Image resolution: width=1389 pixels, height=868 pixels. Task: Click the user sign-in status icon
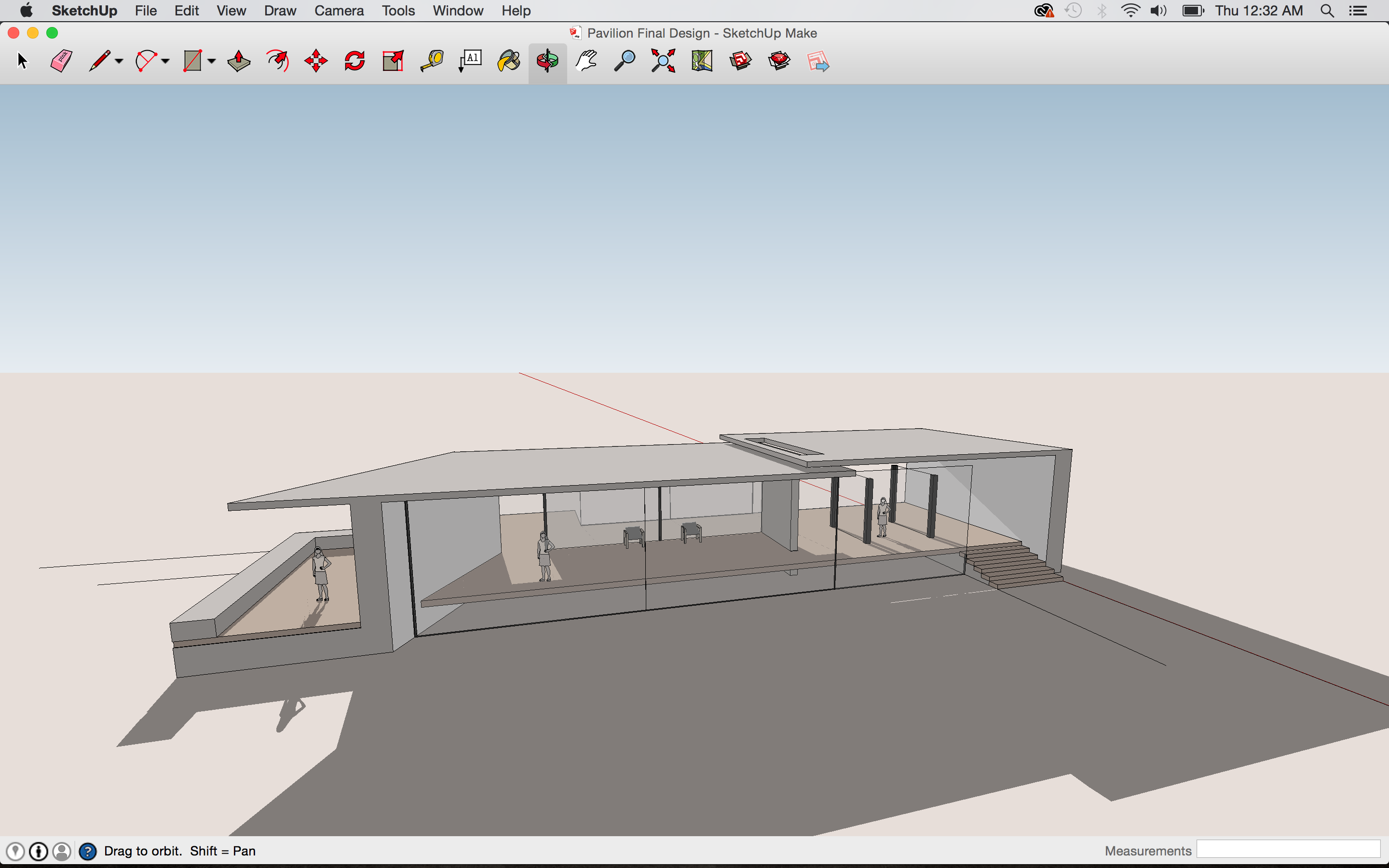click(62, 851)
